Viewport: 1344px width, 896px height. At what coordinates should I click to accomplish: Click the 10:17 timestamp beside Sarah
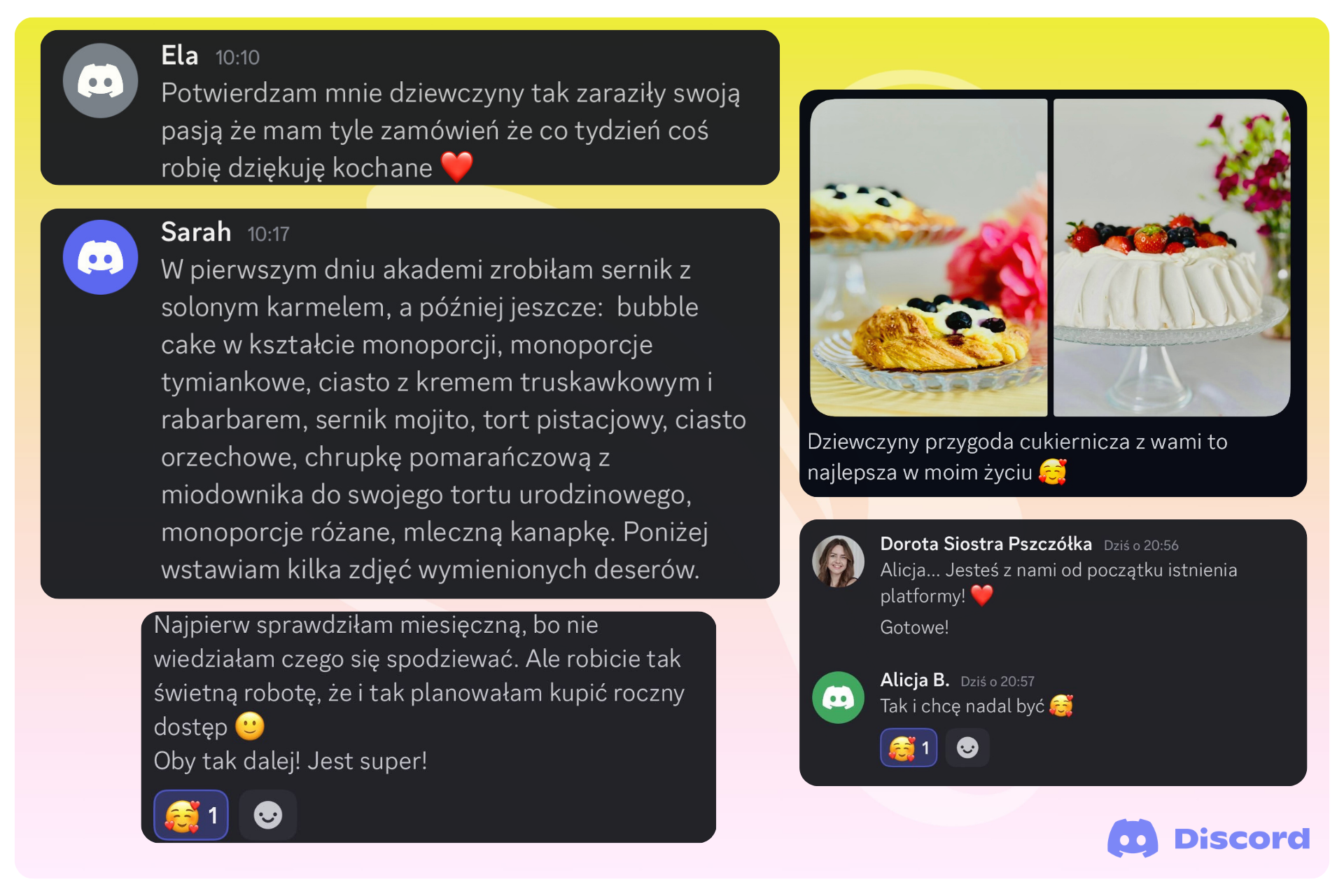[268, 234]
